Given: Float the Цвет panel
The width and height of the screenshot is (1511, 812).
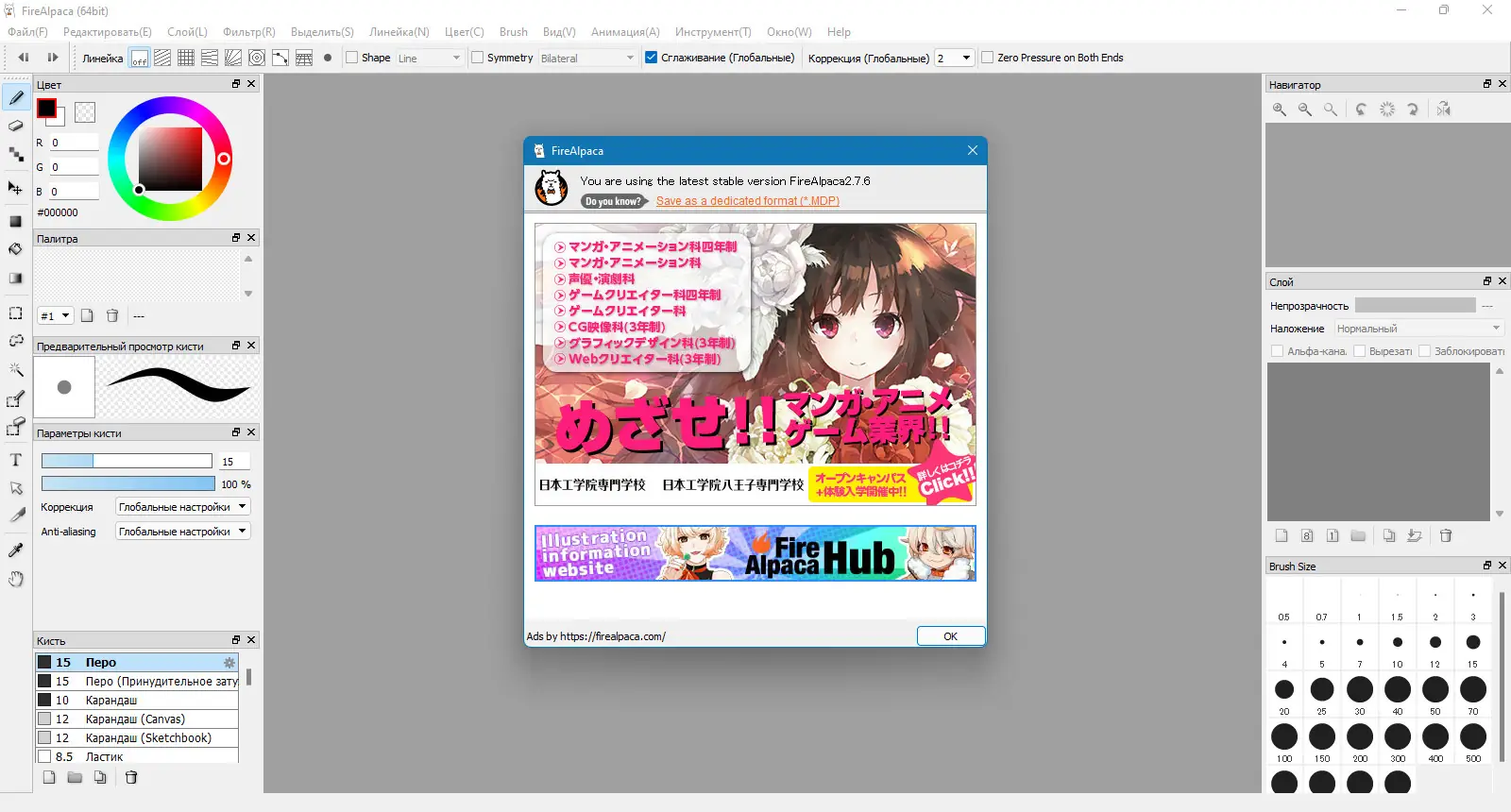Looking at the screenshot, I should (236, 84).
